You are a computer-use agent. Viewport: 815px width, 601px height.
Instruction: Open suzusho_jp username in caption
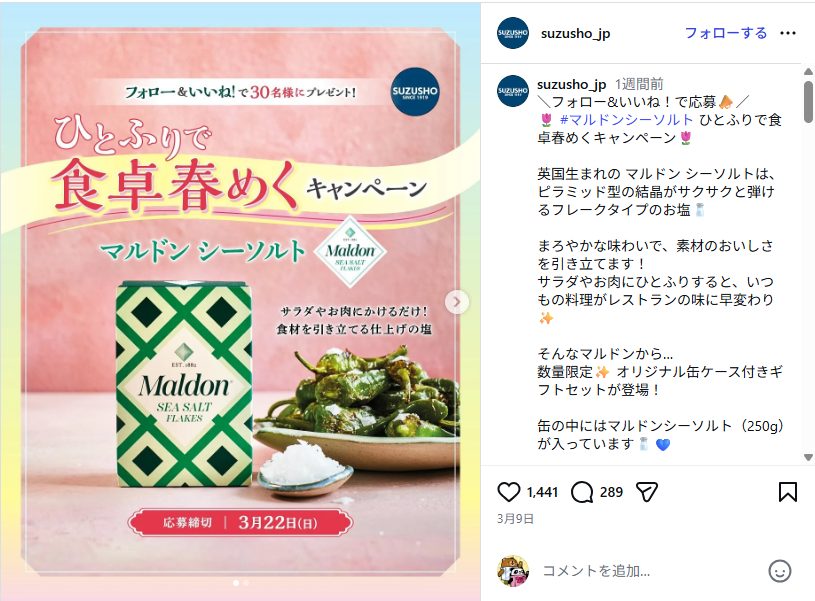(571, 84)
